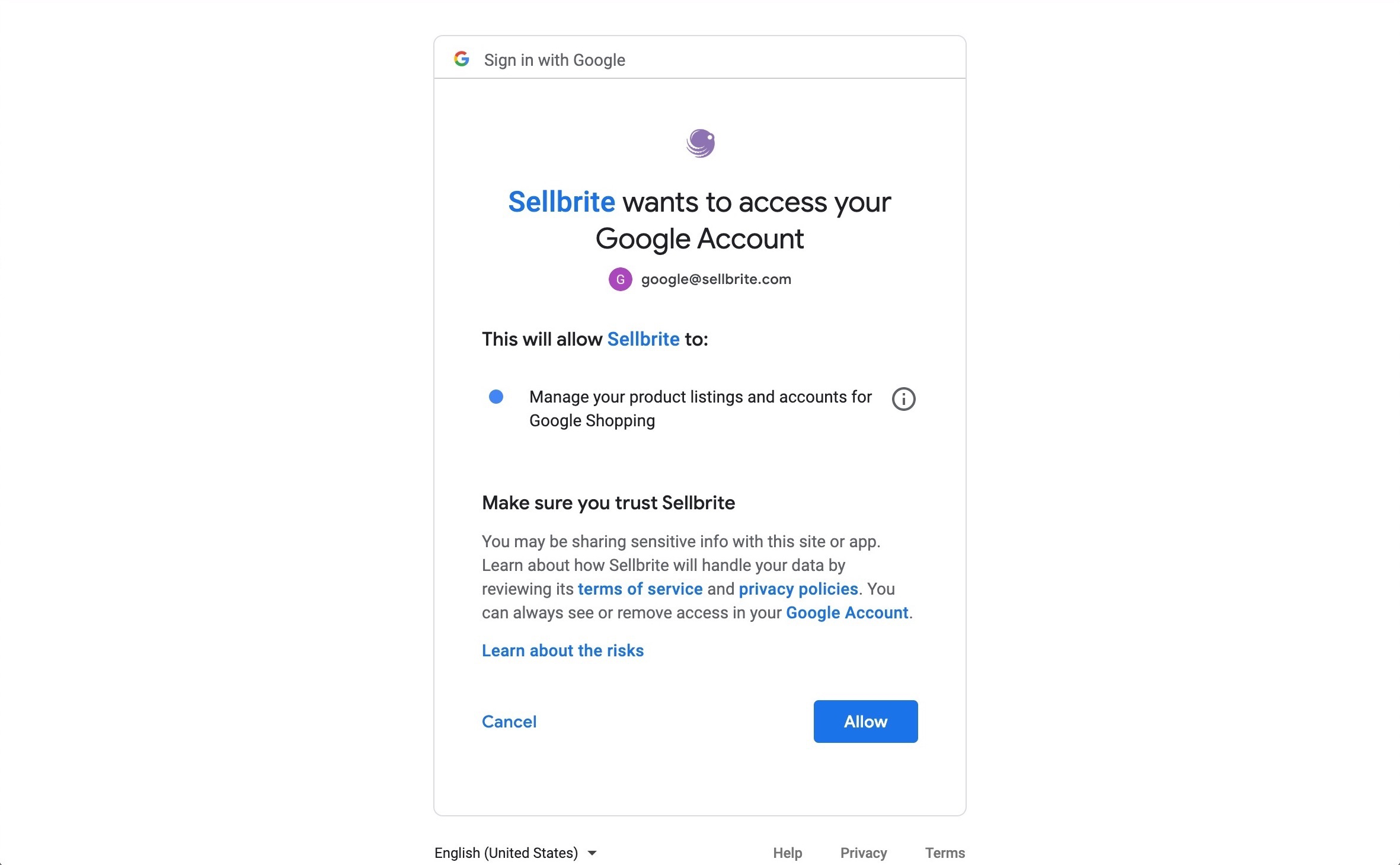Open the privacy policies link
Image resolution: width=1400 pixels, height=865 pixels.
point(798,589)
